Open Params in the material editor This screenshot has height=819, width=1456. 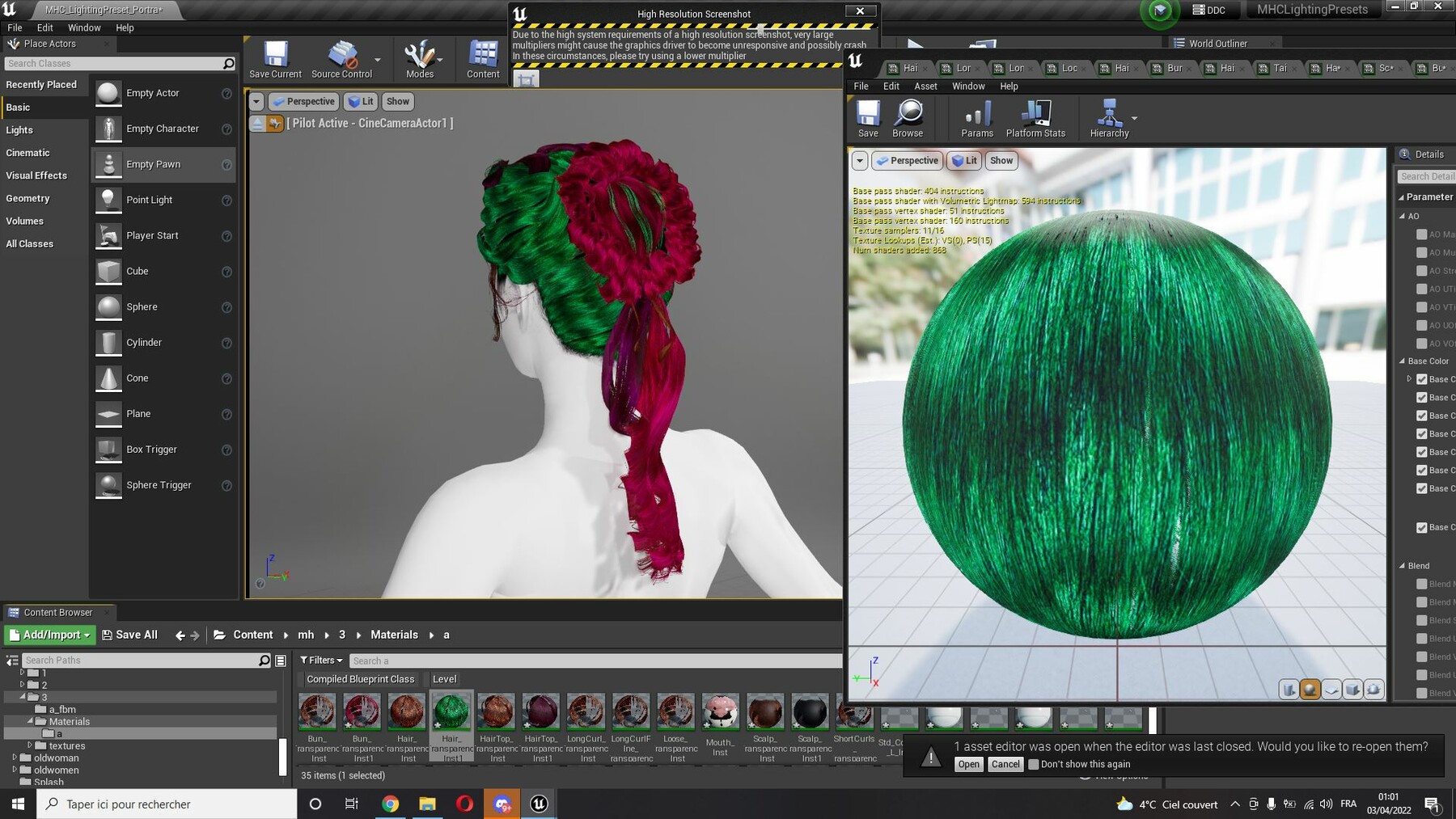click(x=977, y=119)
